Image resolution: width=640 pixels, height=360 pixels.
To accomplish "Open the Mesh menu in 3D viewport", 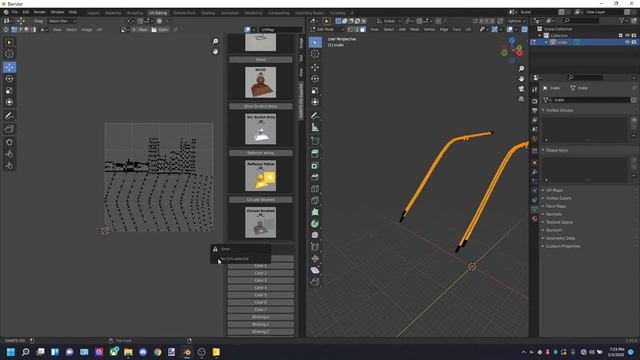I will (414, 29).
